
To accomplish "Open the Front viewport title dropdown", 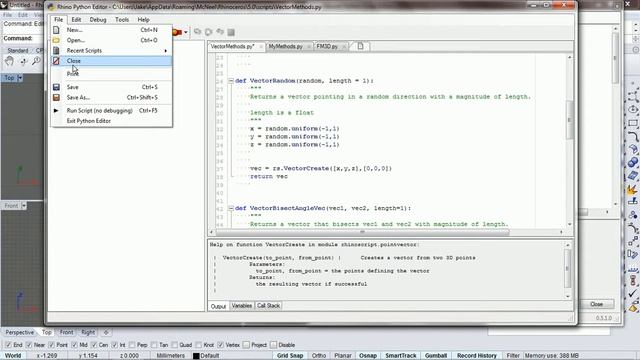I will (24, 206).
